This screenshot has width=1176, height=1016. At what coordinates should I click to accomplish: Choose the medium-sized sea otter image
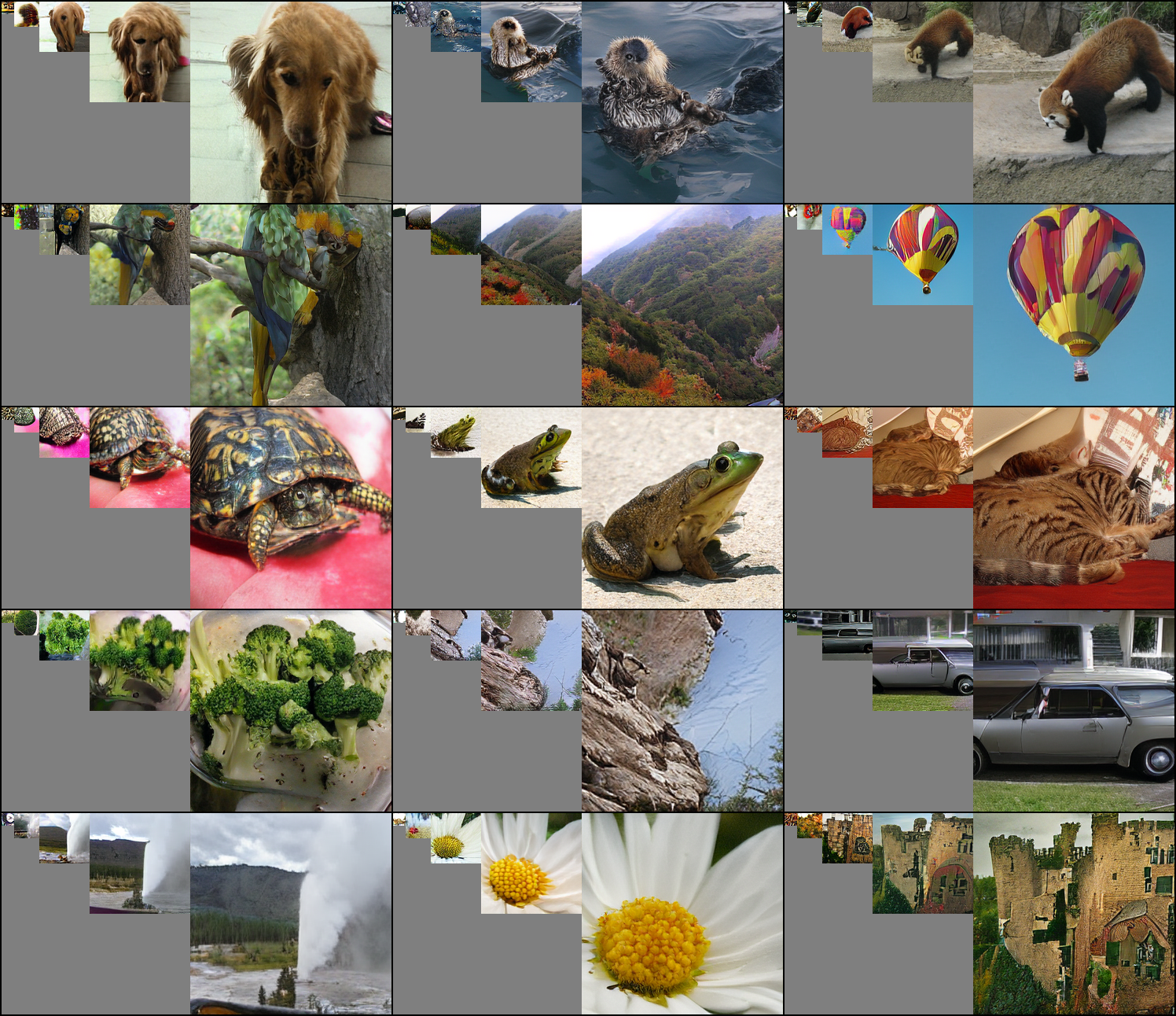tap(531, 52)
